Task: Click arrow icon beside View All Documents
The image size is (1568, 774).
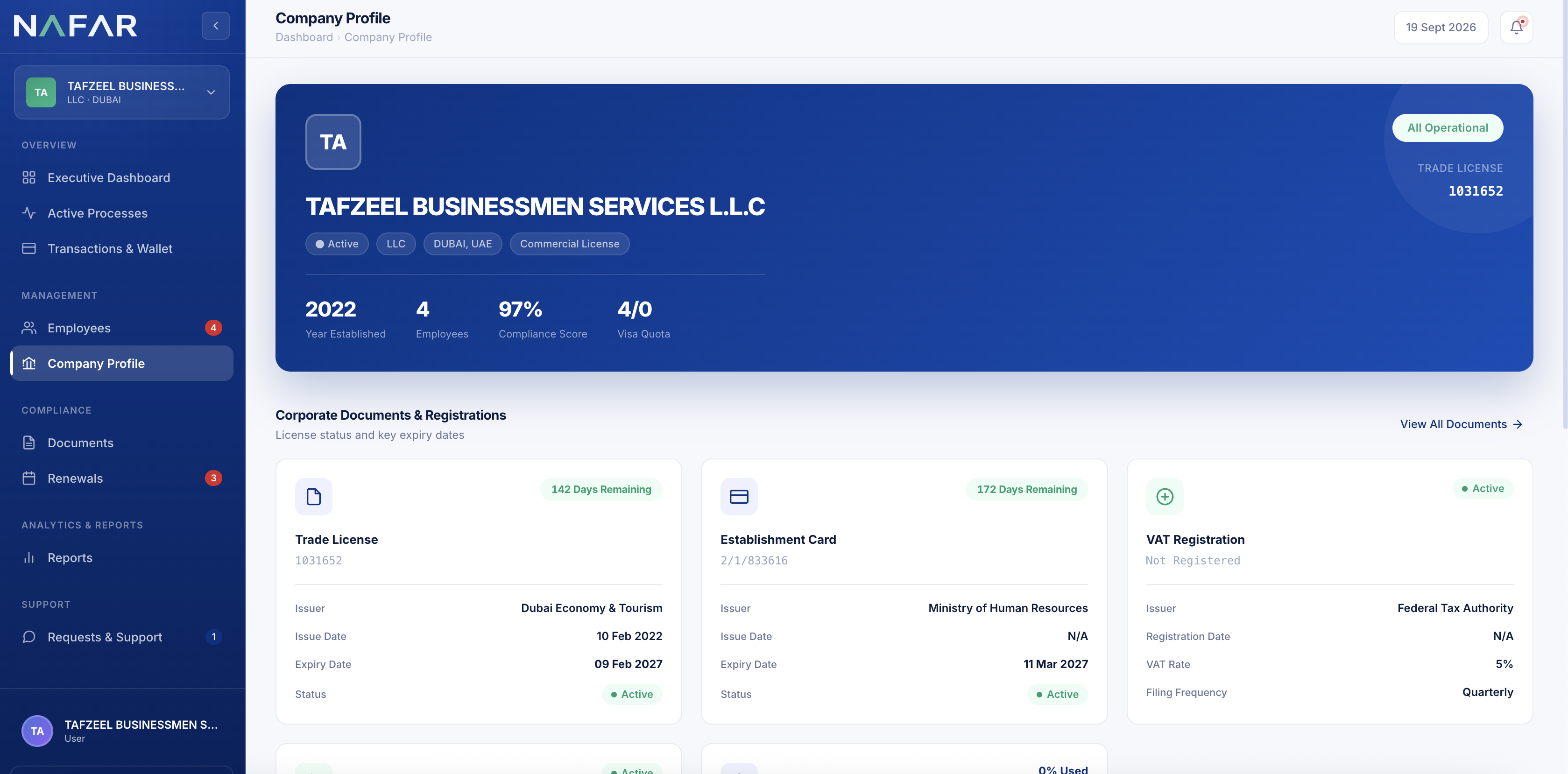Action: click(1518, 424)
